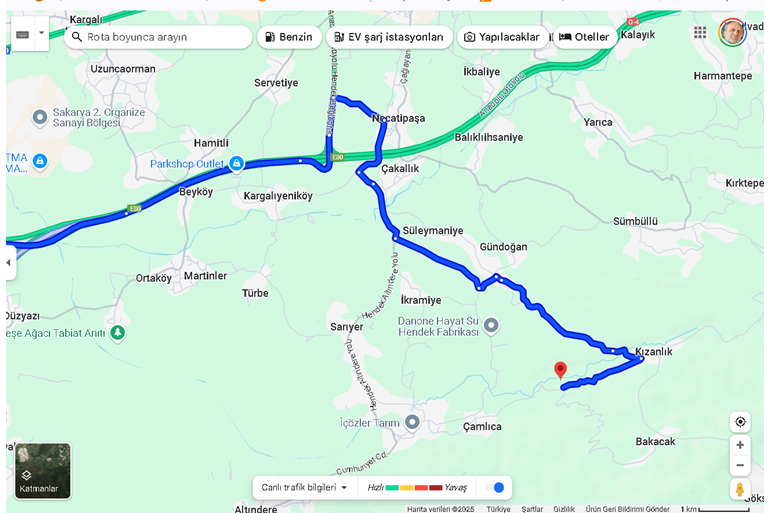The width and height of the screenshot is (770, 513).
Task: Open the Şartlar link in footer
Action: (532, 509)
